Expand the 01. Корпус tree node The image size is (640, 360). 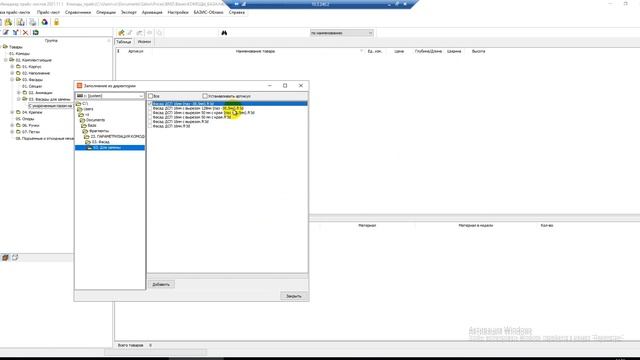click(x=12, y=66)
